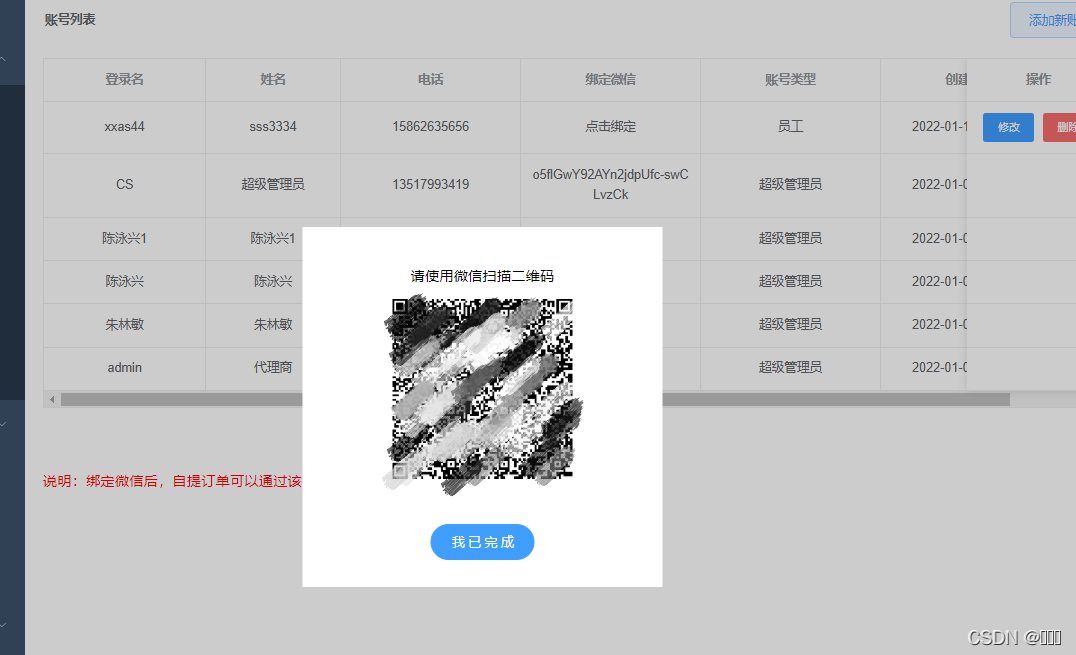Click the CS login name cell
Image resolution: width=1076 pixels, height=655 pixels.
tap(124, 184)
